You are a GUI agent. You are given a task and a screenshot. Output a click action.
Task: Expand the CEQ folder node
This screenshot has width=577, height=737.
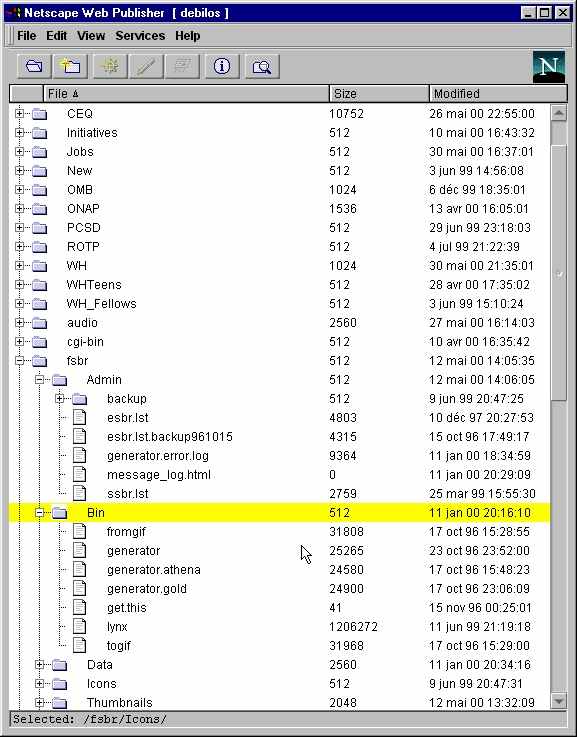click(19, 113)
